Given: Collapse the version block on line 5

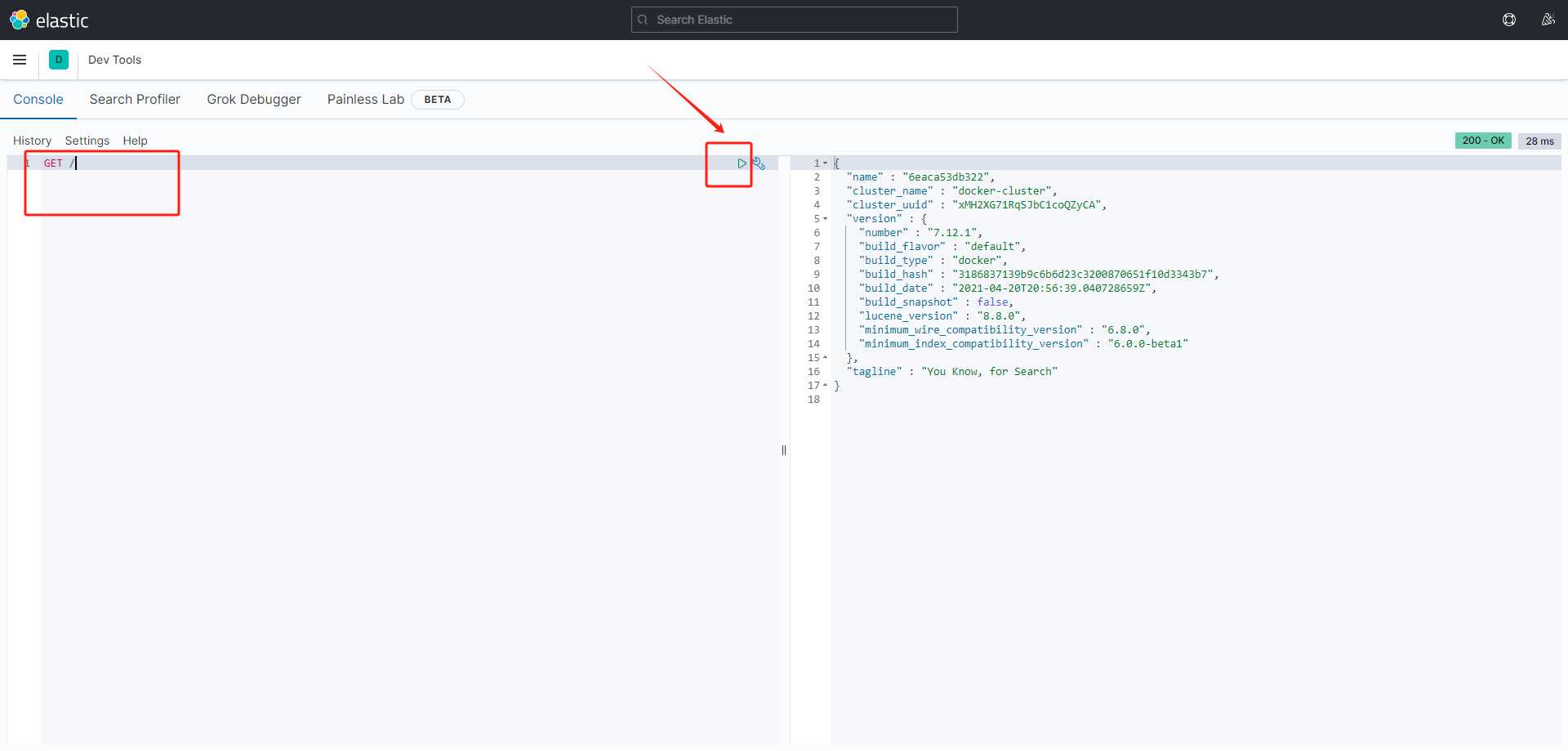Looking at the screenshot, I should (826, 219).
